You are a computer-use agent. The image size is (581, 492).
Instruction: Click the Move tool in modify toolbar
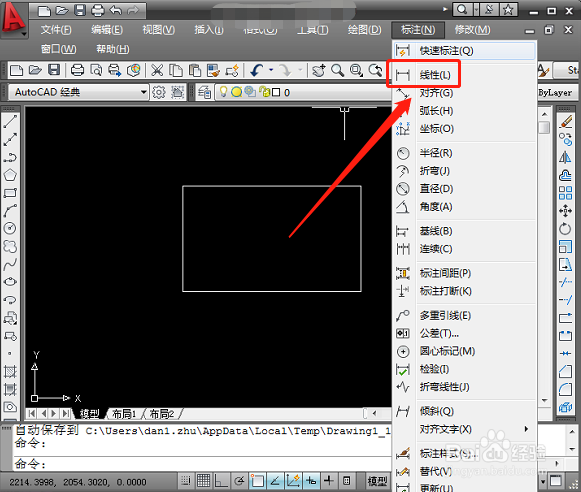click(565, 210)
